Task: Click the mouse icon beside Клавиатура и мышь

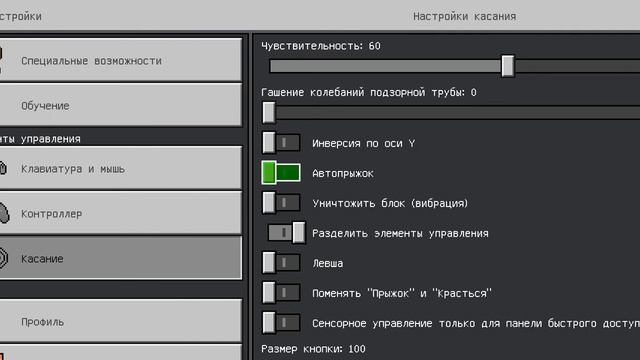Action: click(3, 168)
